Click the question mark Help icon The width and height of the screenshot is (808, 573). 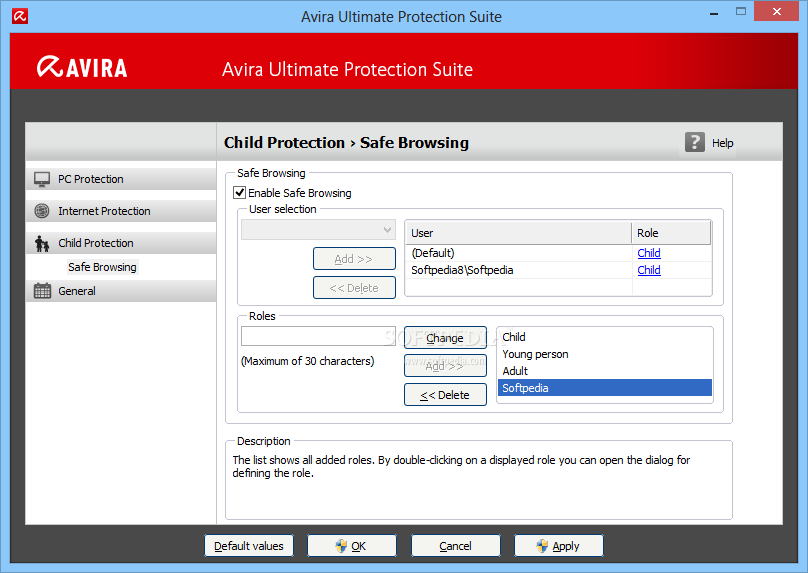point(695,142)
